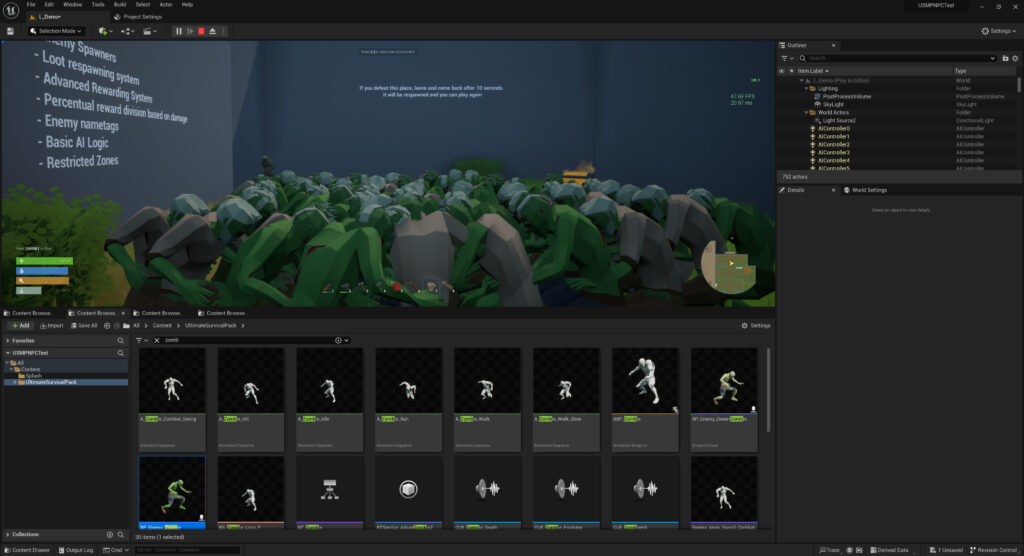
Task: Open the Window menu
Action: pyautogui.click(x=72, y=5)
